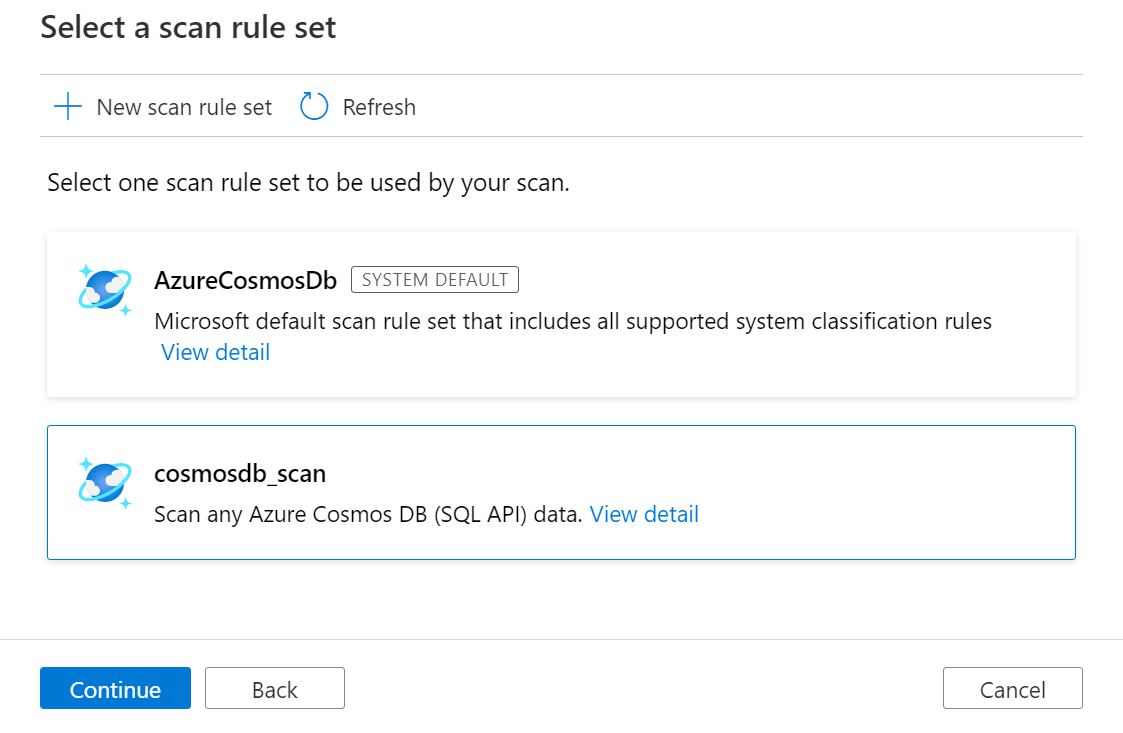Cancel the scan rule set selection

1012,688
